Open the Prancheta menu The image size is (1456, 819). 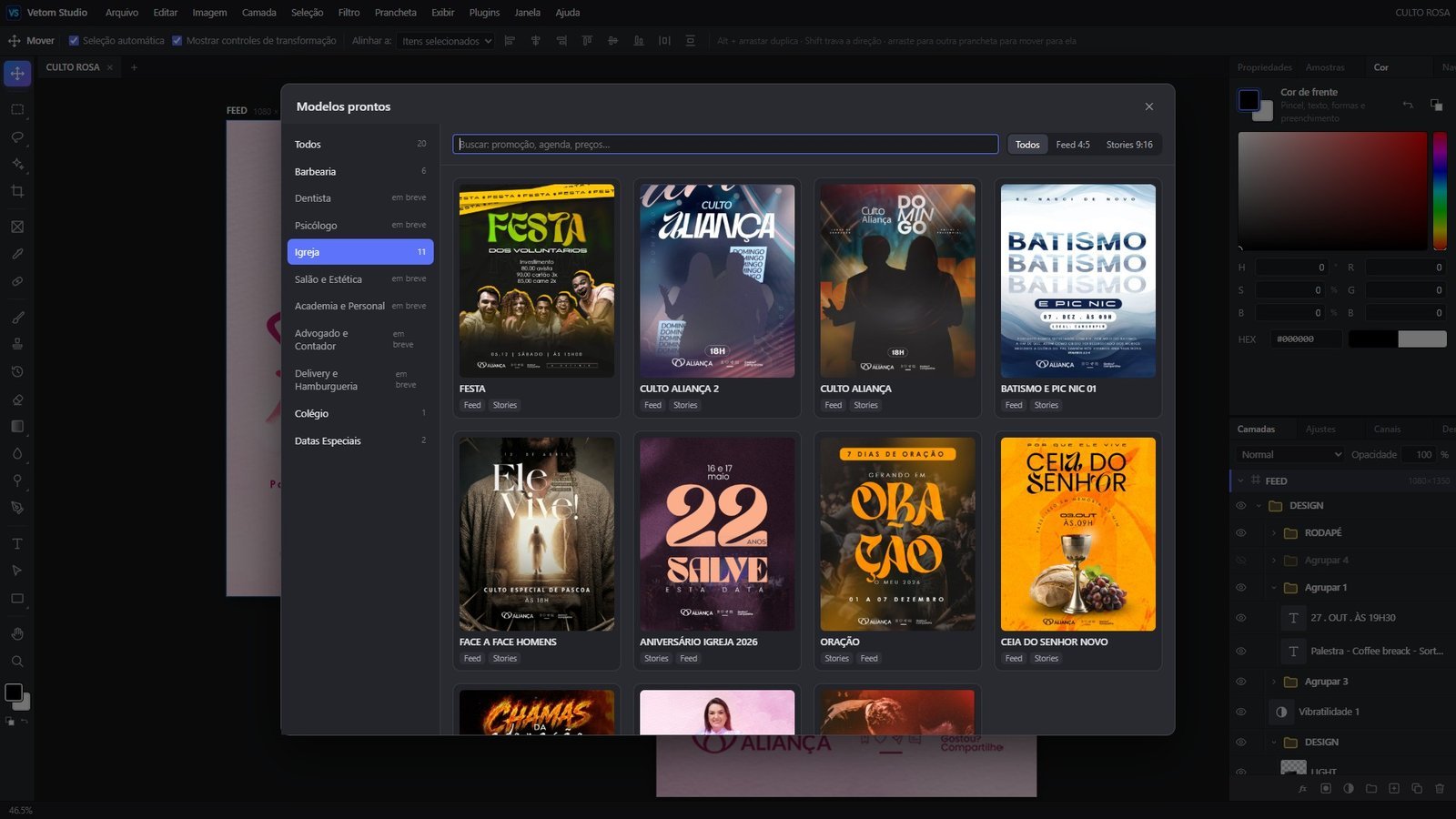point(395,13)
